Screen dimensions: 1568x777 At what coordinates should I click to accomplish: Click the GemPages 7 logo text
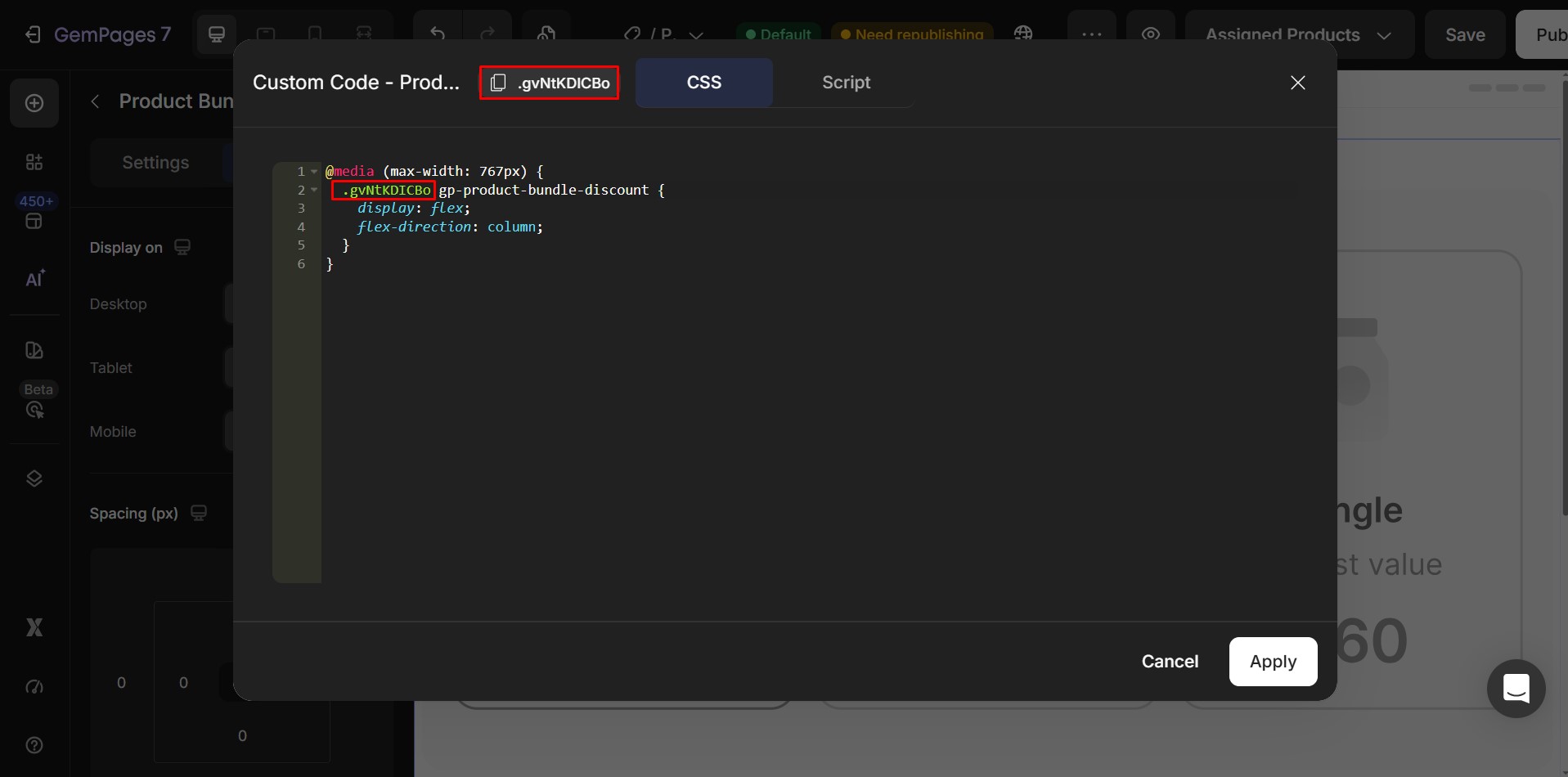pyautogui.click(x=112, y=34)
